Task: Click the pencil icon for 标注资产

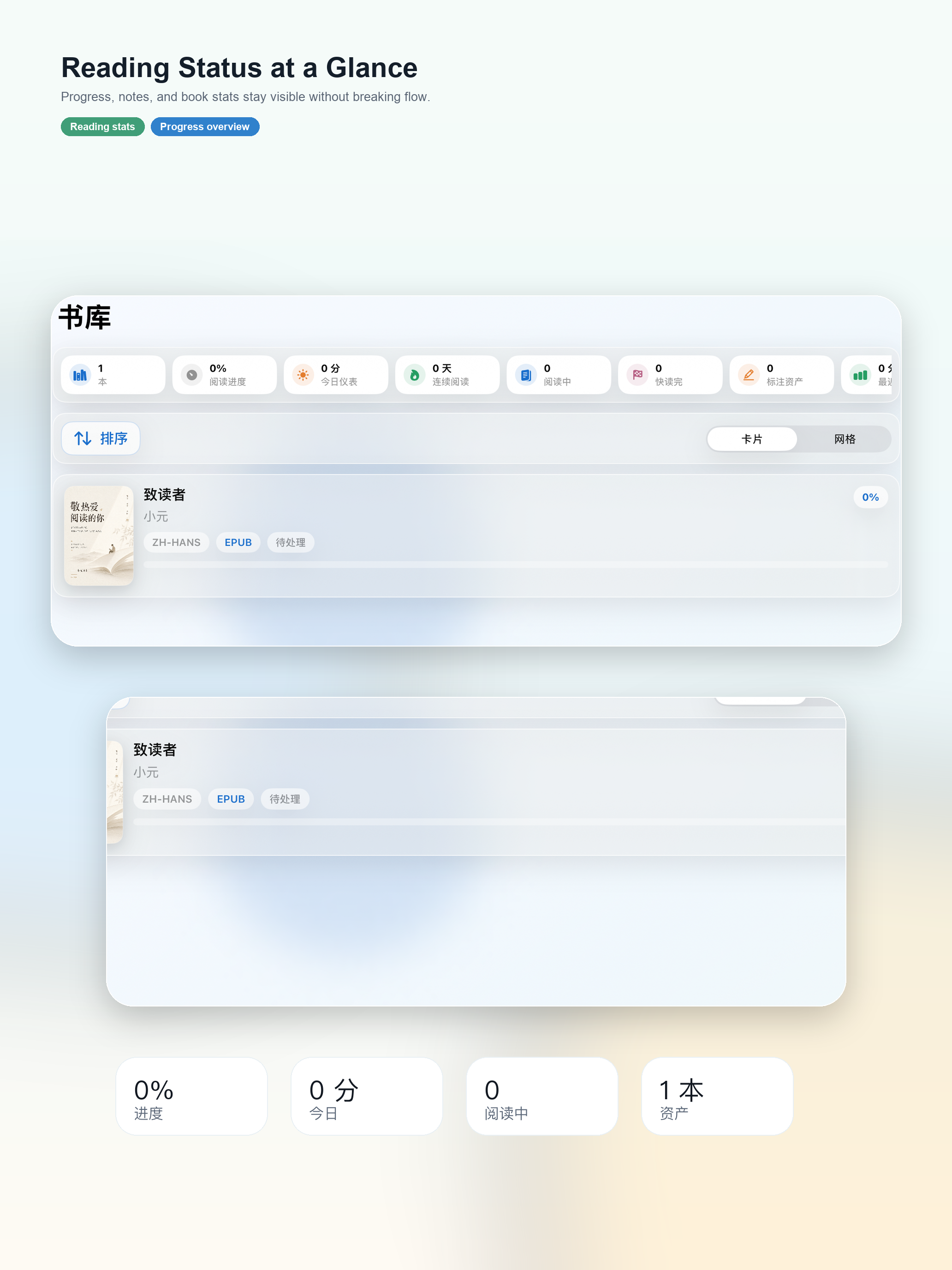Action: click(x=749, y=375)
